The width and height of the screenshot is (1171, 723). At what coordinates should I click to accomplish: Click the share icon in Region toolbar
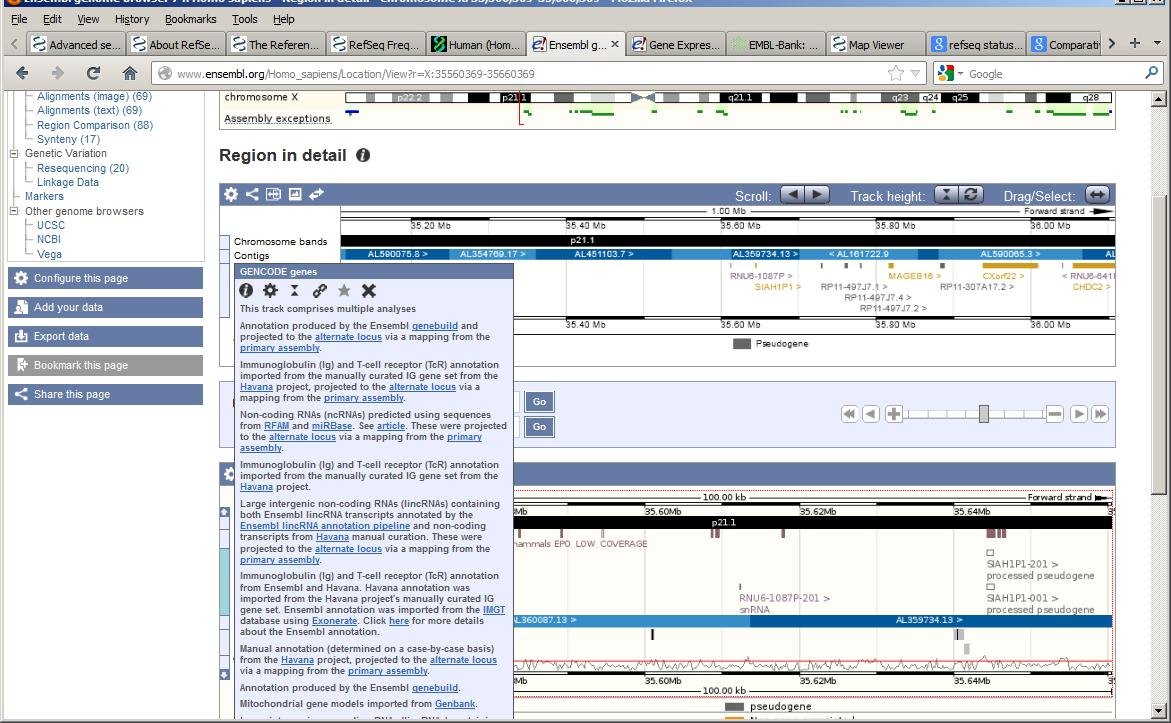(x=252, y=194)
